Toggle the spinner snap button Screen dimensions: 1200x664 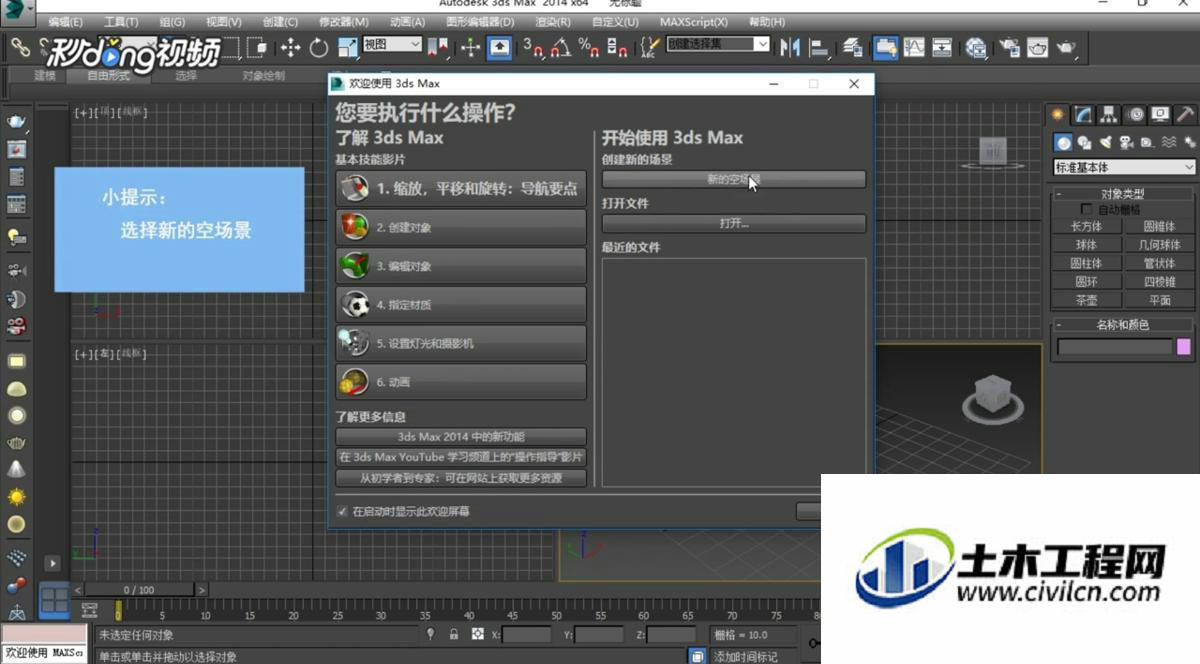click(x=617, y=46)
